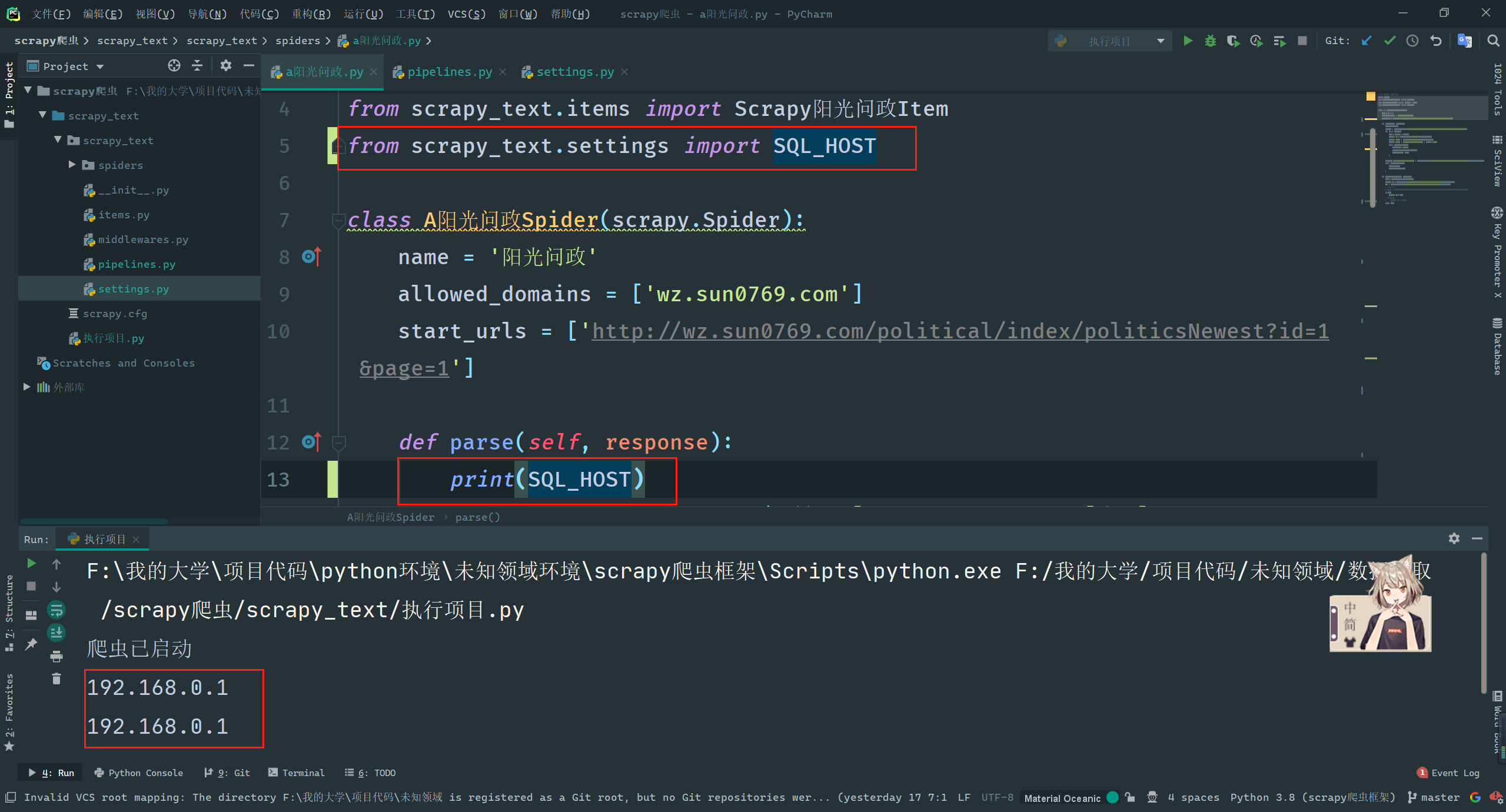Toggle scroll-to-end in Run console
The image size is (1506, 812).
(x=56, y=633)
